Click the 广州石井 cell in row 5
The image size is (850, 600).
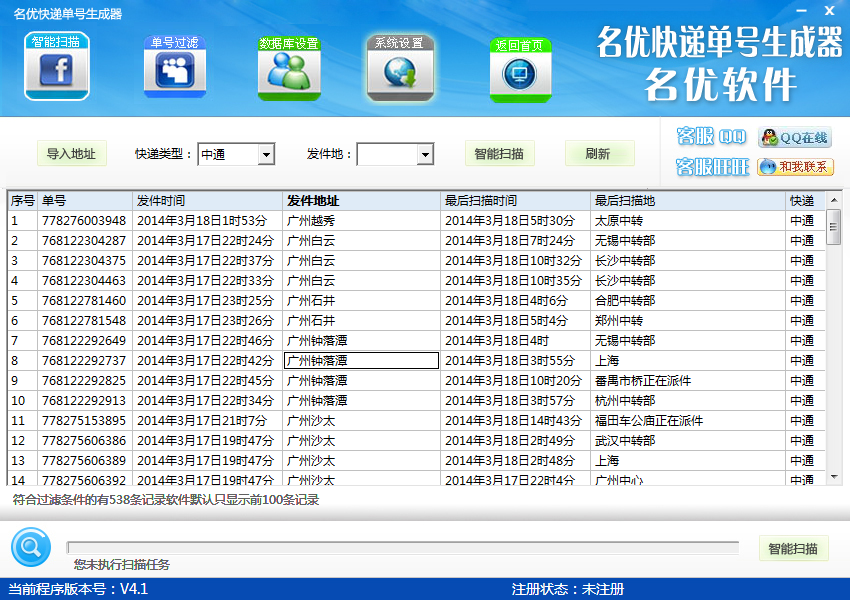tap(362, 301)
